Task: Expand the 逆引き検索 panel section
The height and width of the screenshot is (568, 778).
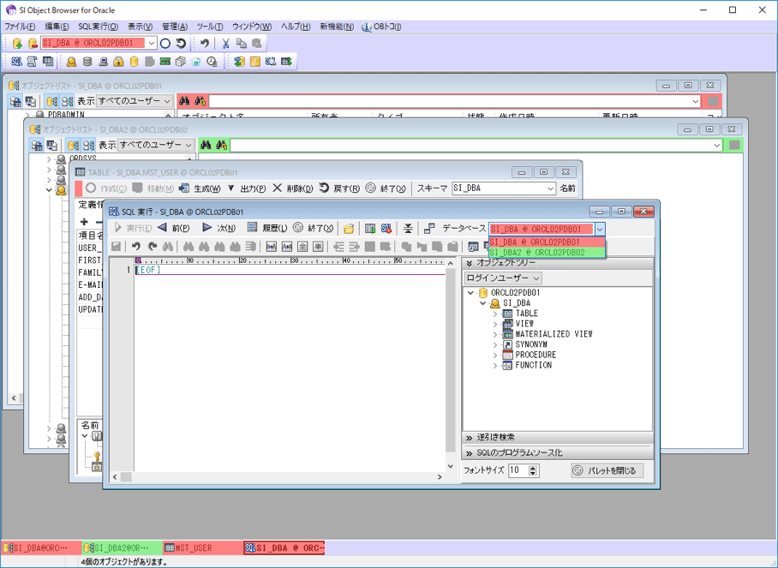Action: (x=468, y=437)
